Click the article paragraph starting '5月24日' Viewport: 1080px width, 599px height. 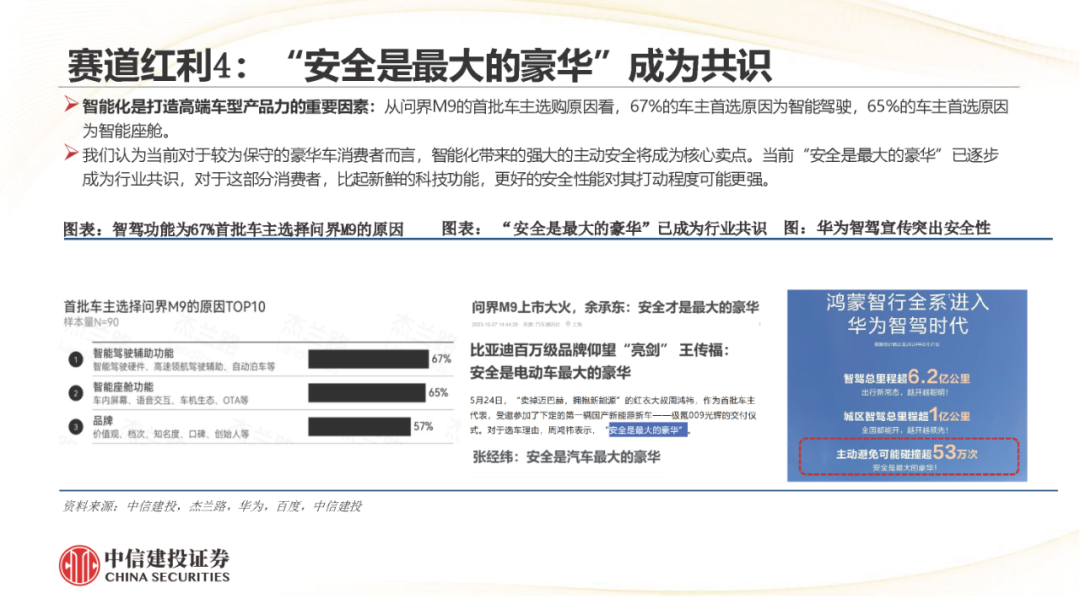coord(613,415)
